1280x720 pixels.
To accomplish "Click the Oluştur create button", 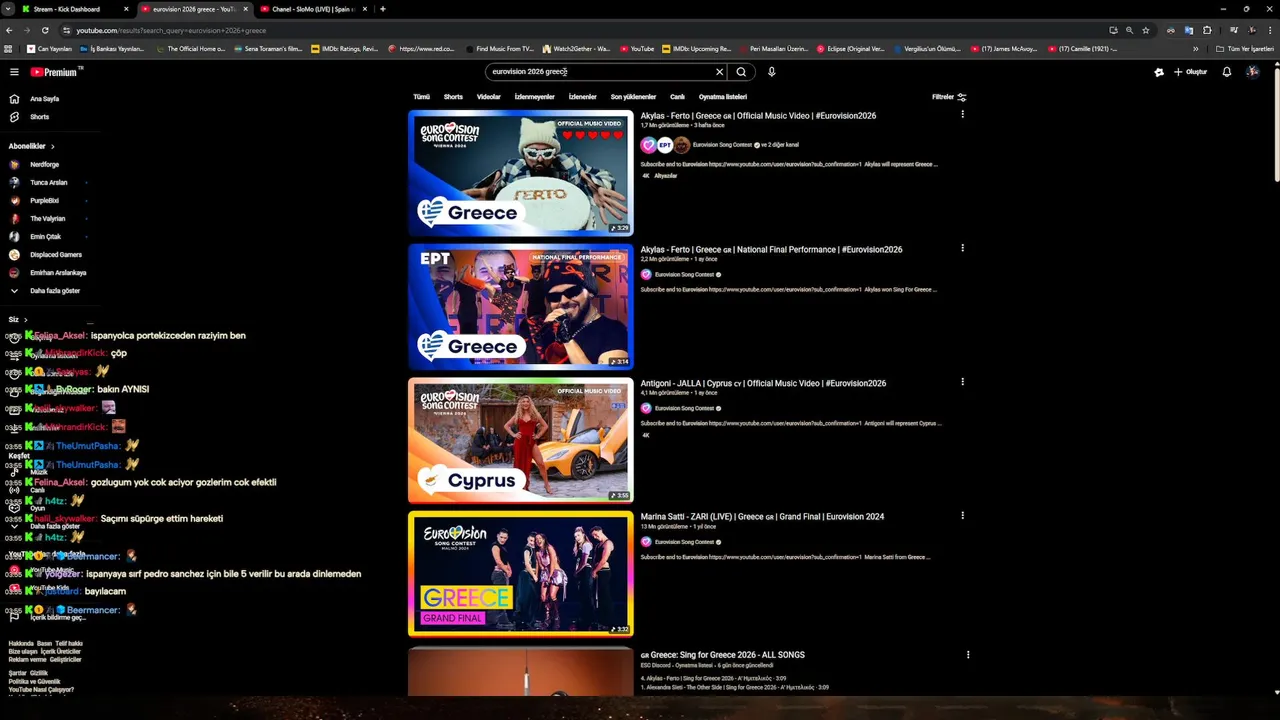I will (1191, 72).
